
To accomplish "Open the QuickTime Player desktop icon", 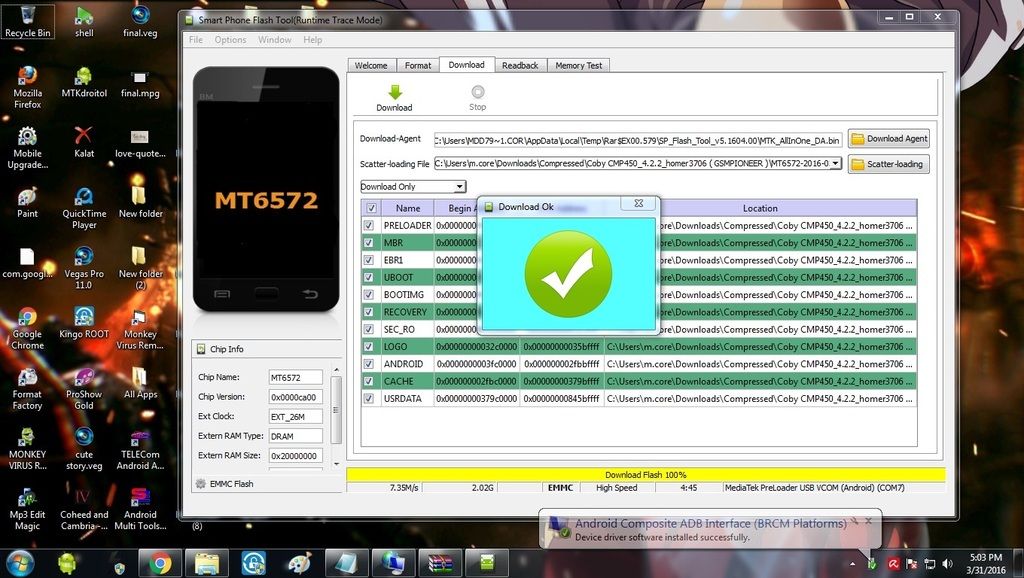I will pyautogui.click(x=84, y=208).
